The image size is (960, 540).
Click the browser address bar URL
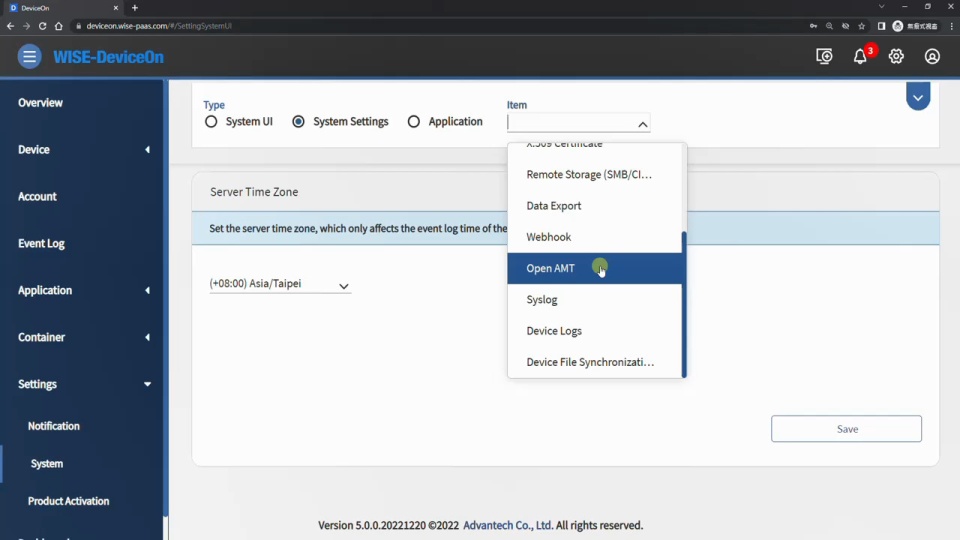(159, 26)
